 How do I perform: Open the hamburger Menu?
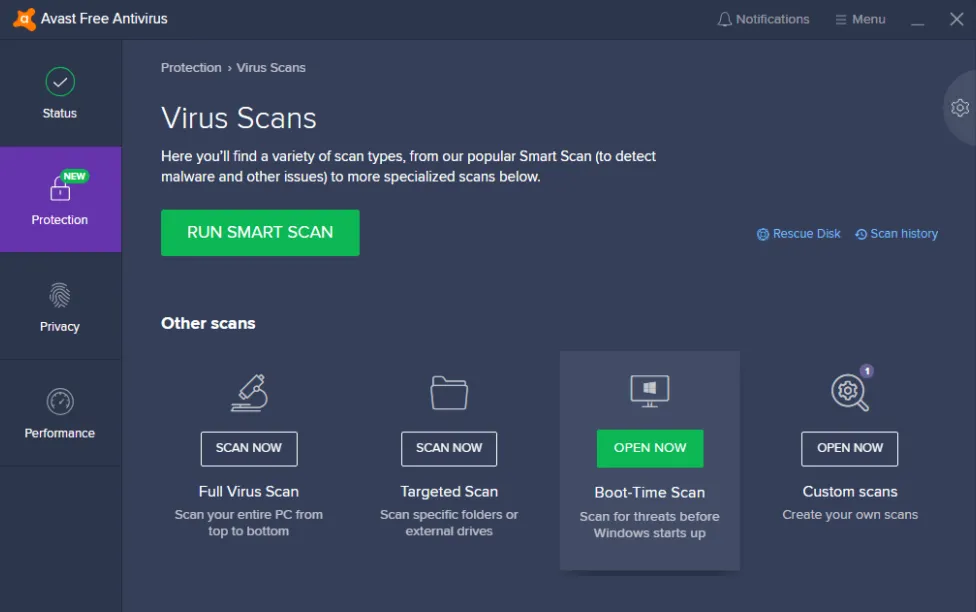coord(860,19)
